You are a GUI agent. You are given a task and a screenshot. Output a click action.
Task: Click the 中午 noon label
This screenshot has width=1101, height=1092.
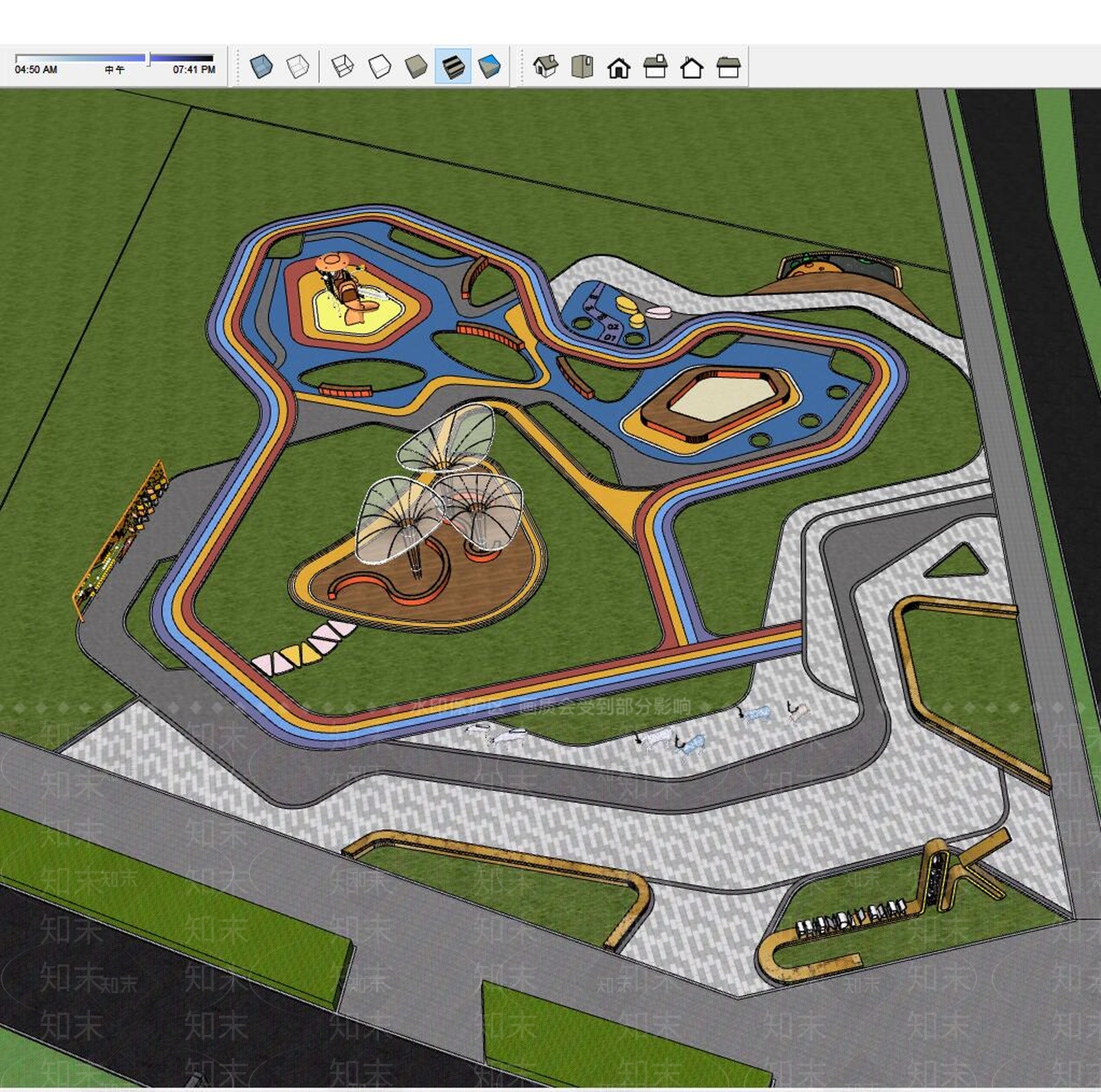pyautogui.click(x=115, y=70)
